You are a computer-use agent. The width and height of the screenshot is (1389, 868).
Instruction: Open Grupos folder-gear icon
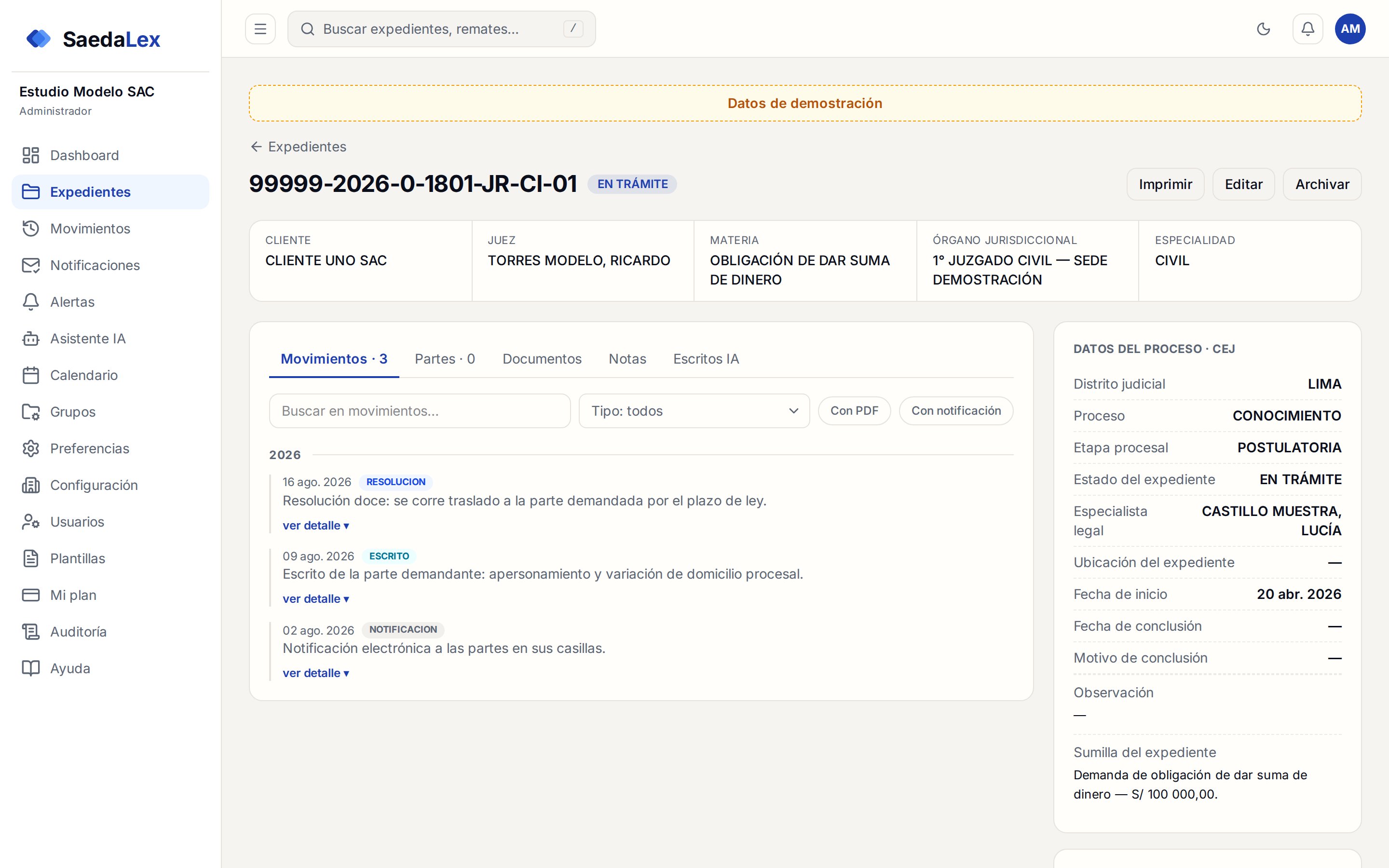click(x=30, y=412)
